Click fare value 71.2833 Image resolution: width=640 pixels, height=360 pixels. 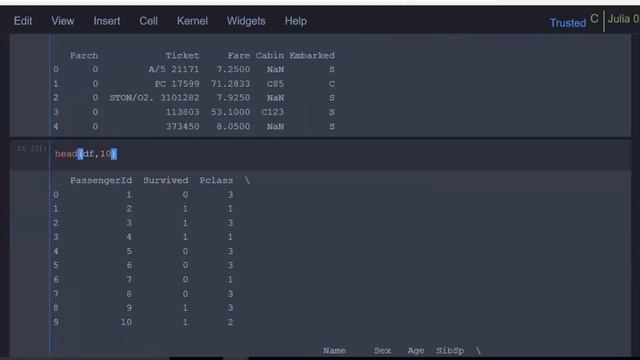coord(231,84)
